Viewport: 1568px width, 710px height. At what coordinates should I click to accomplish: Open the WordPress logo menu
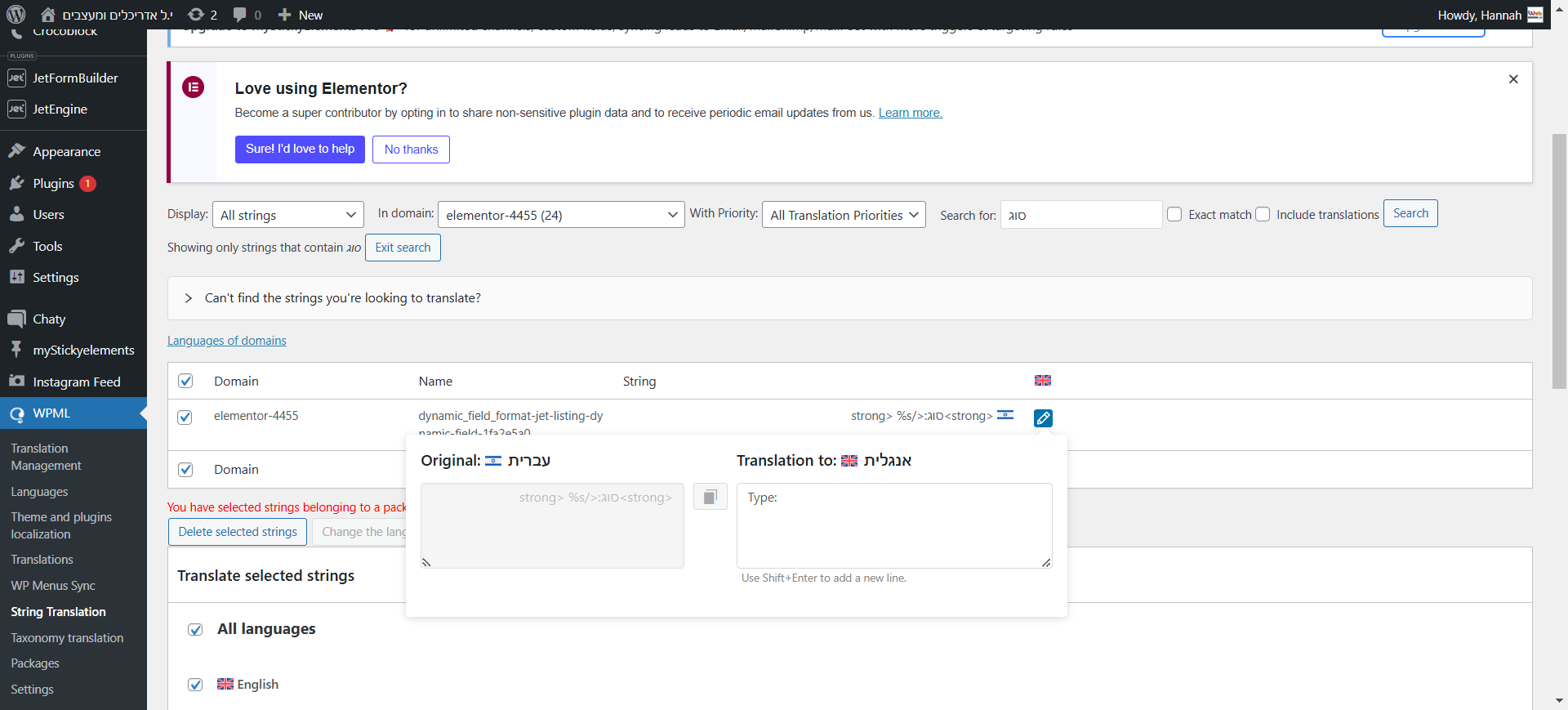[16, 15]
